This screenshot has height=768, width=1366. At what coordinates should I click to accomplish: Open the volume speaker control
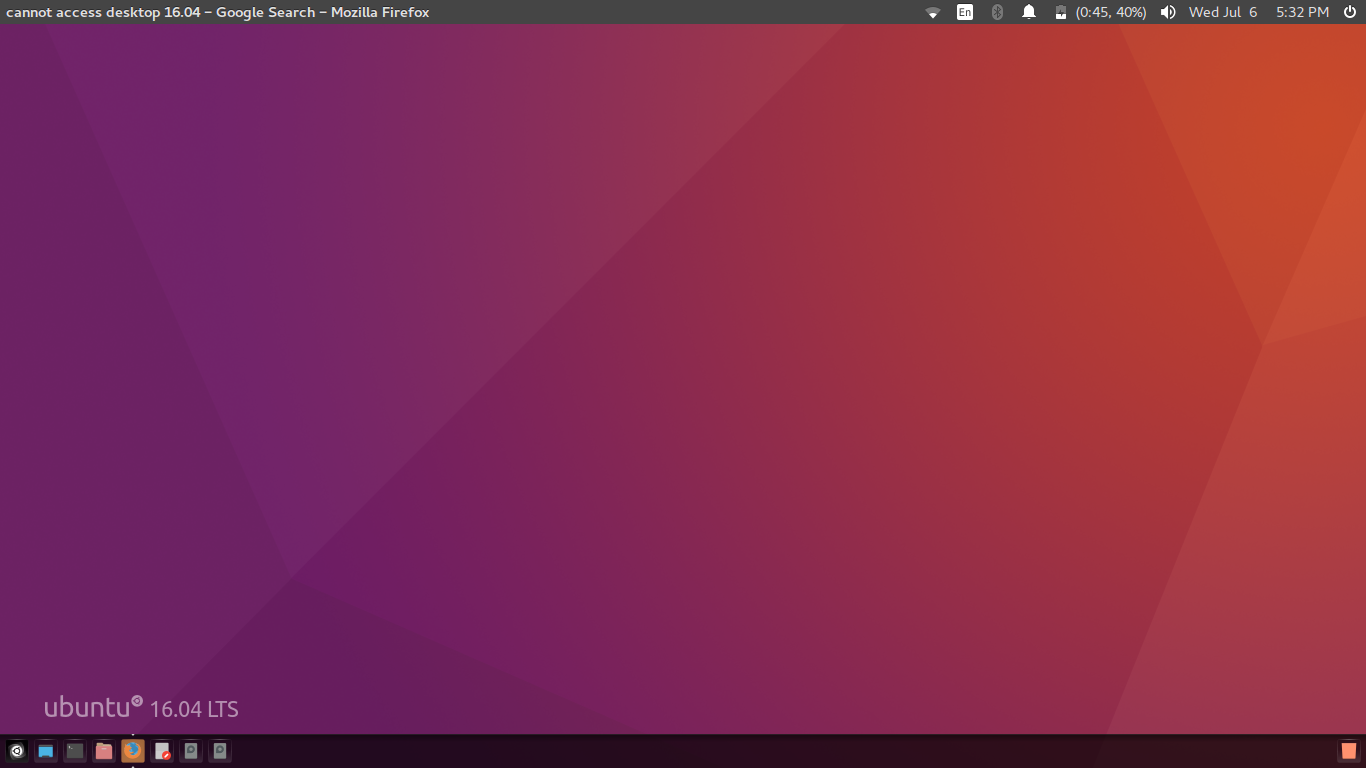1168,12
